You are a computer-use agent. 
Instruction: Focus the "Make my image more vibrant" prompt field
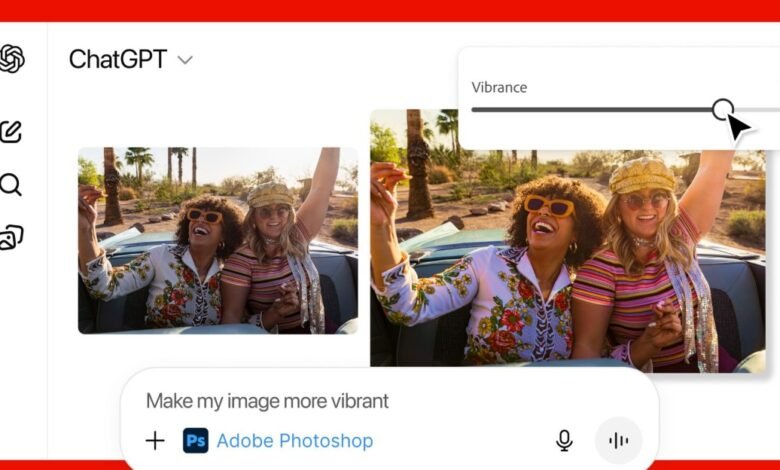click(267, 401)
